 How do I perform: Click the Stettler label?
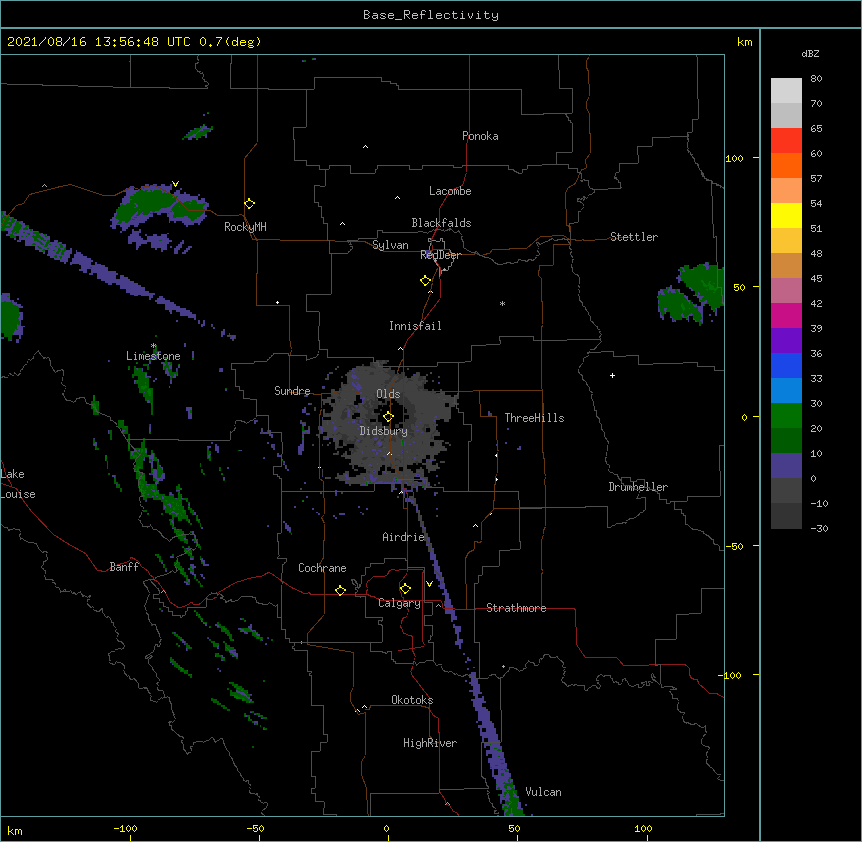pyautogui.click(x=634, y=237)
